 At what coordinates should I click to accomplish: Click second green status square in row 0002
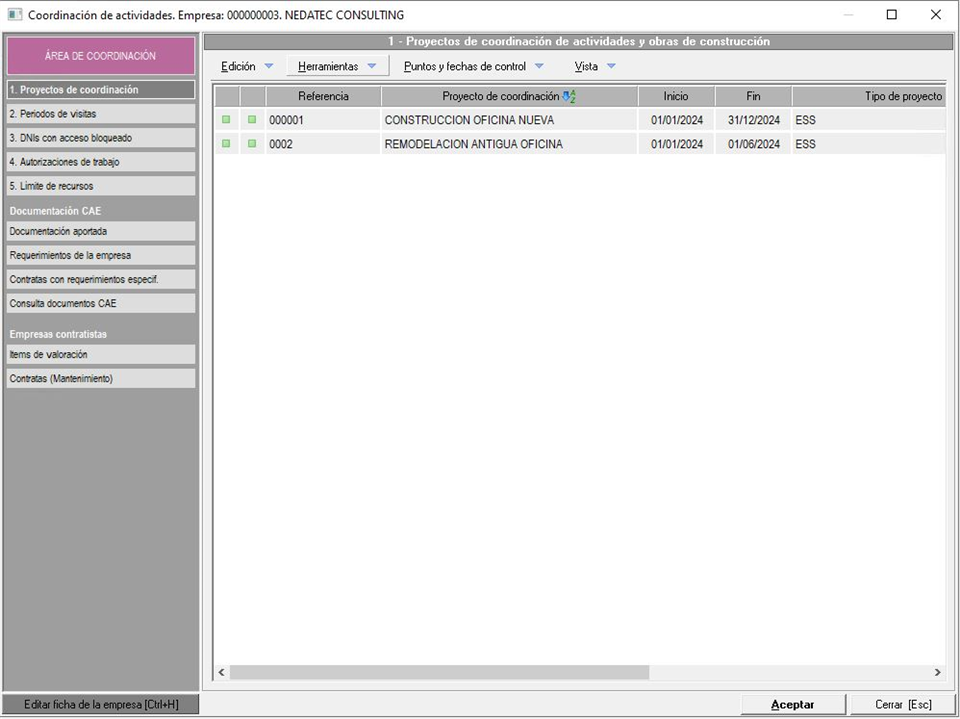coord(252,144)
